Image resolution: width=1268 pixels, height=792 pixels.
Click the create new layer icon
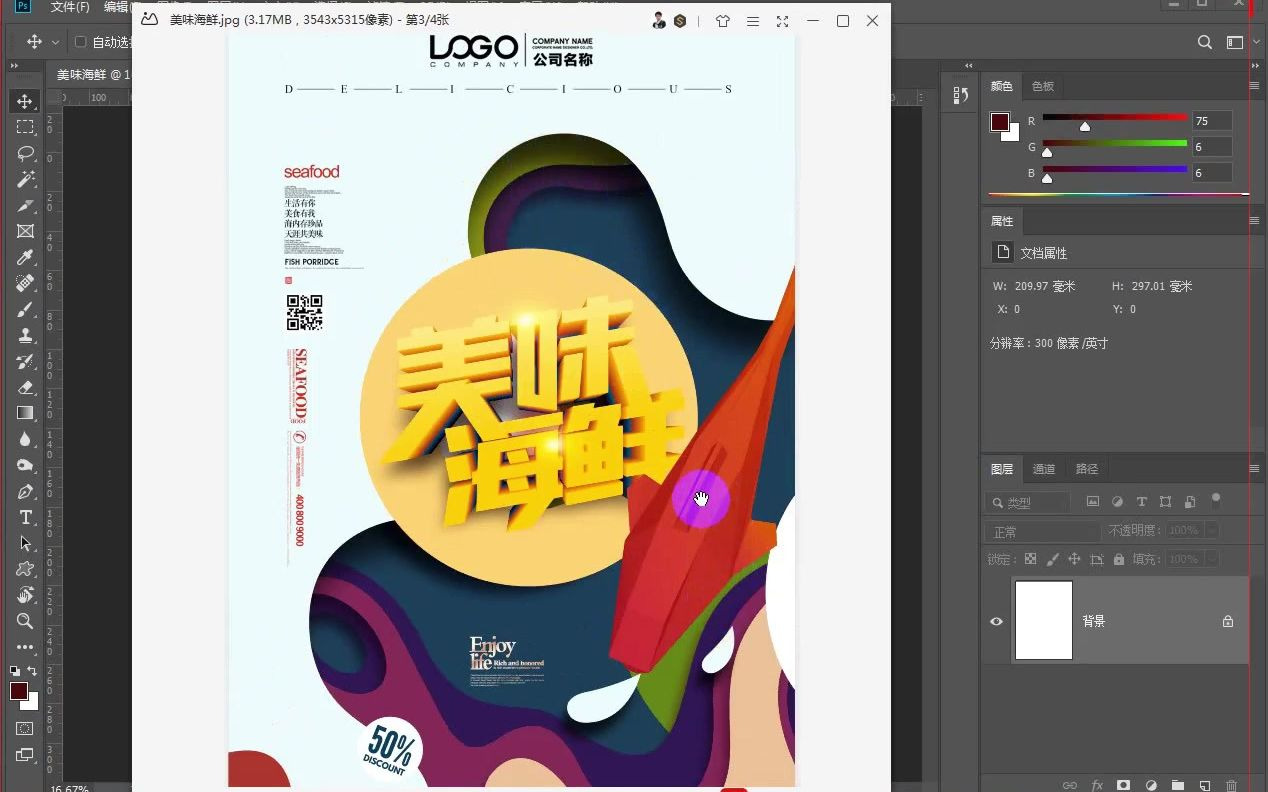(1205, 785)
